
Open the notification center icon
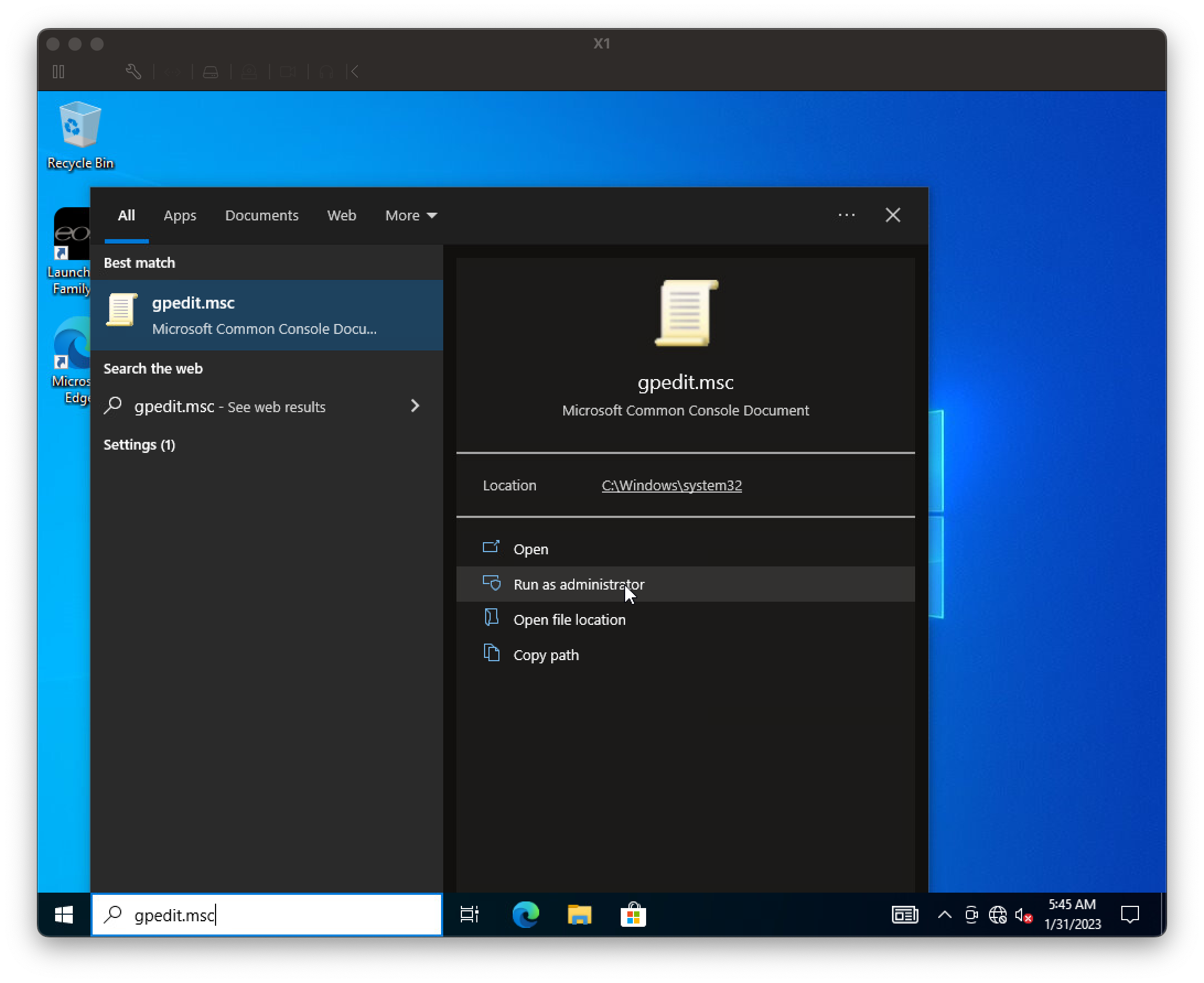coord(1130,915)
